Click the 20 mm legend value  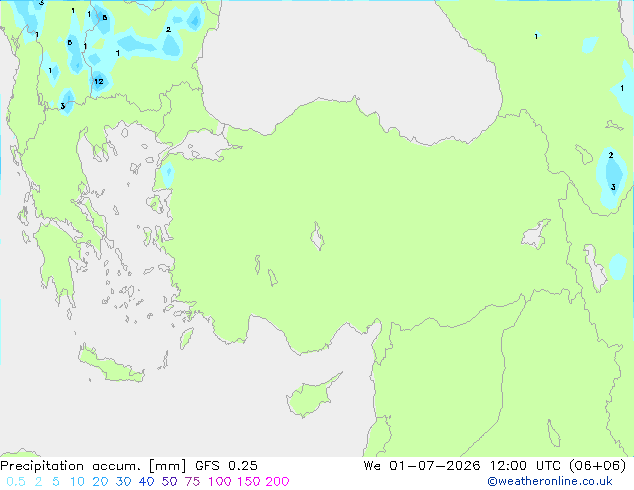[x=100, y=482]
